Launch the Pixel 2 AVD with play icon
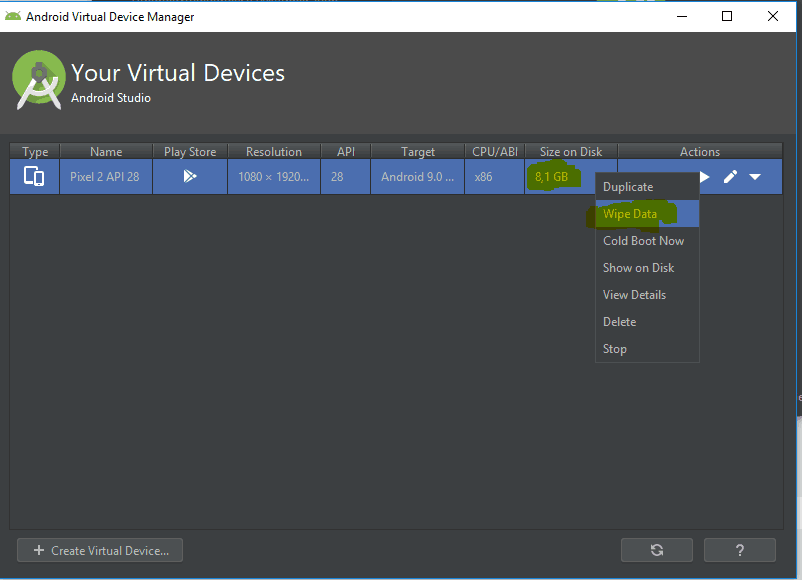This screenshot has width=802, height=580. (705, 177)
